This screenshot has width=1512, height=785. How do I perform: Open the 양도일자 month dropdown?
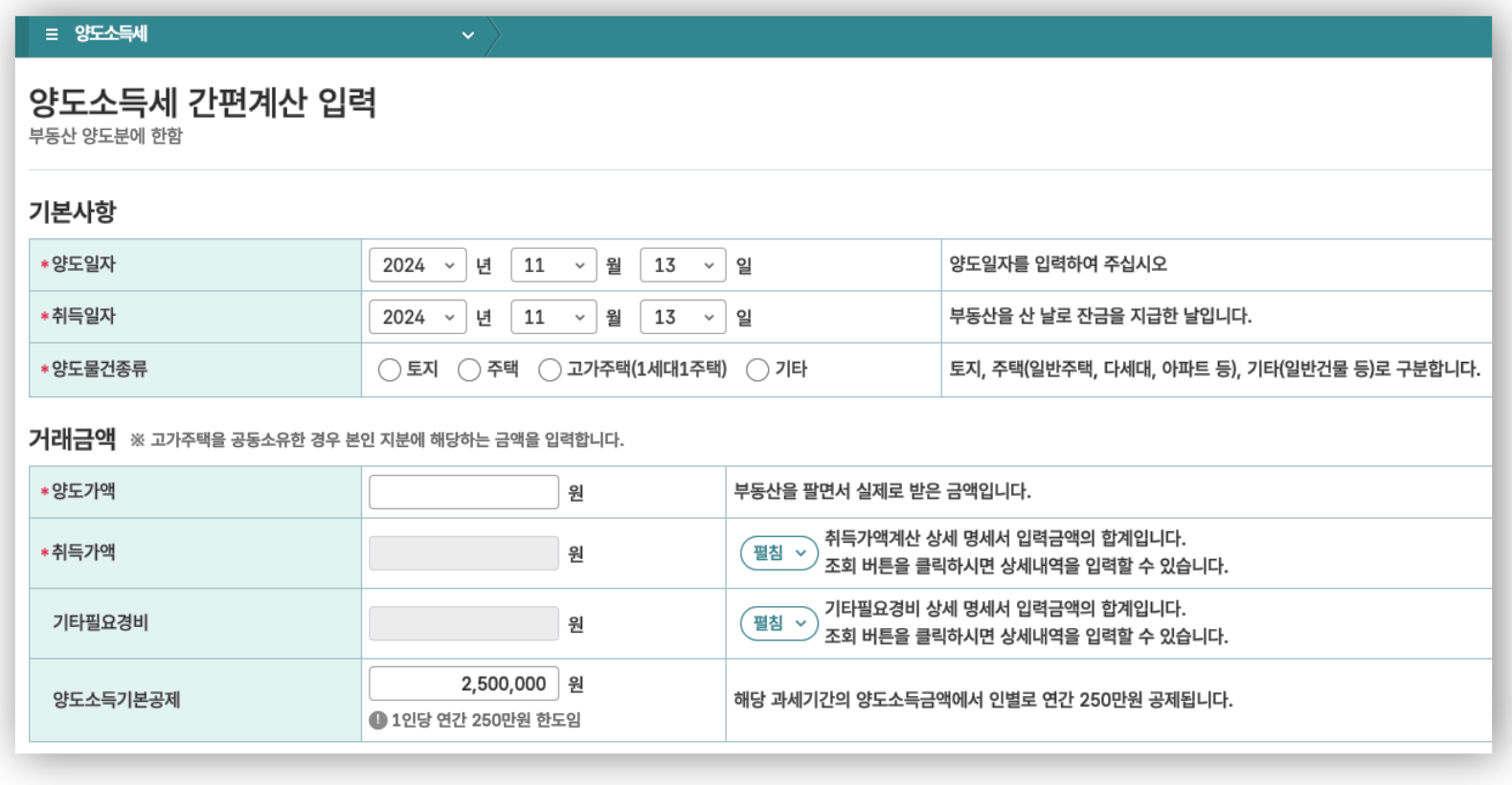553,265
